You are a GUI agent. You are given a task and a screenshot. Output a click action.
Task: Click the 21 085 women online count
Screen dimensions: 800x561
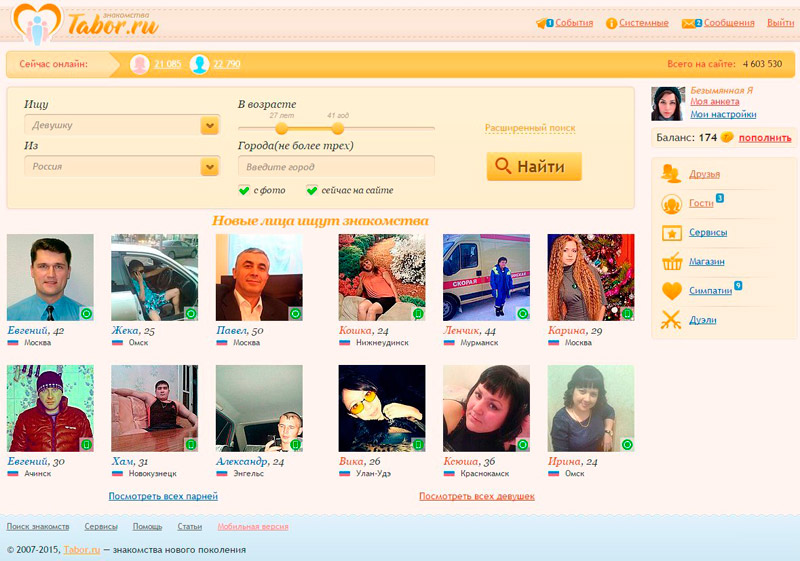coord(168,64)
